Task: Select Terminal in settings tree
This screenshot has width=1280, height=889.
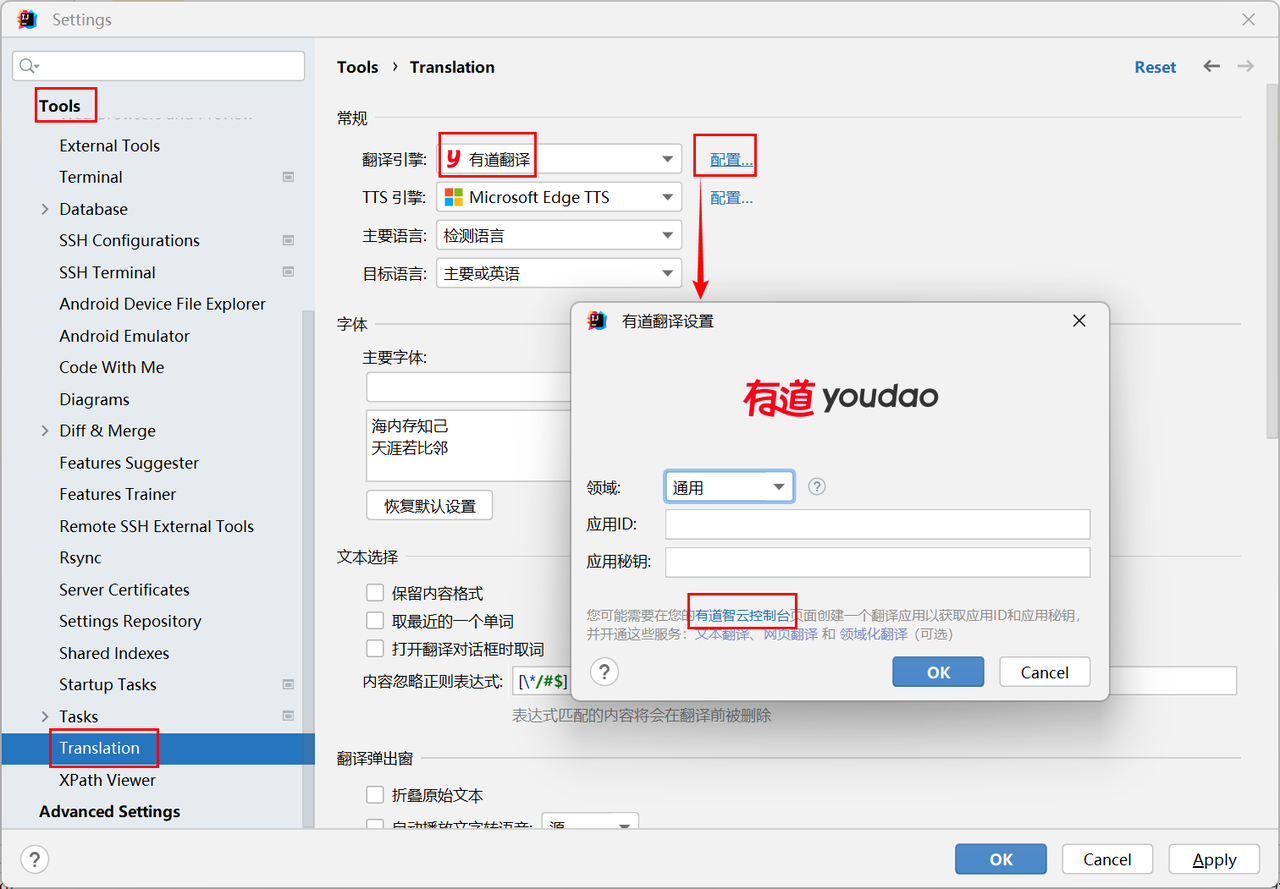Action: 91,177
